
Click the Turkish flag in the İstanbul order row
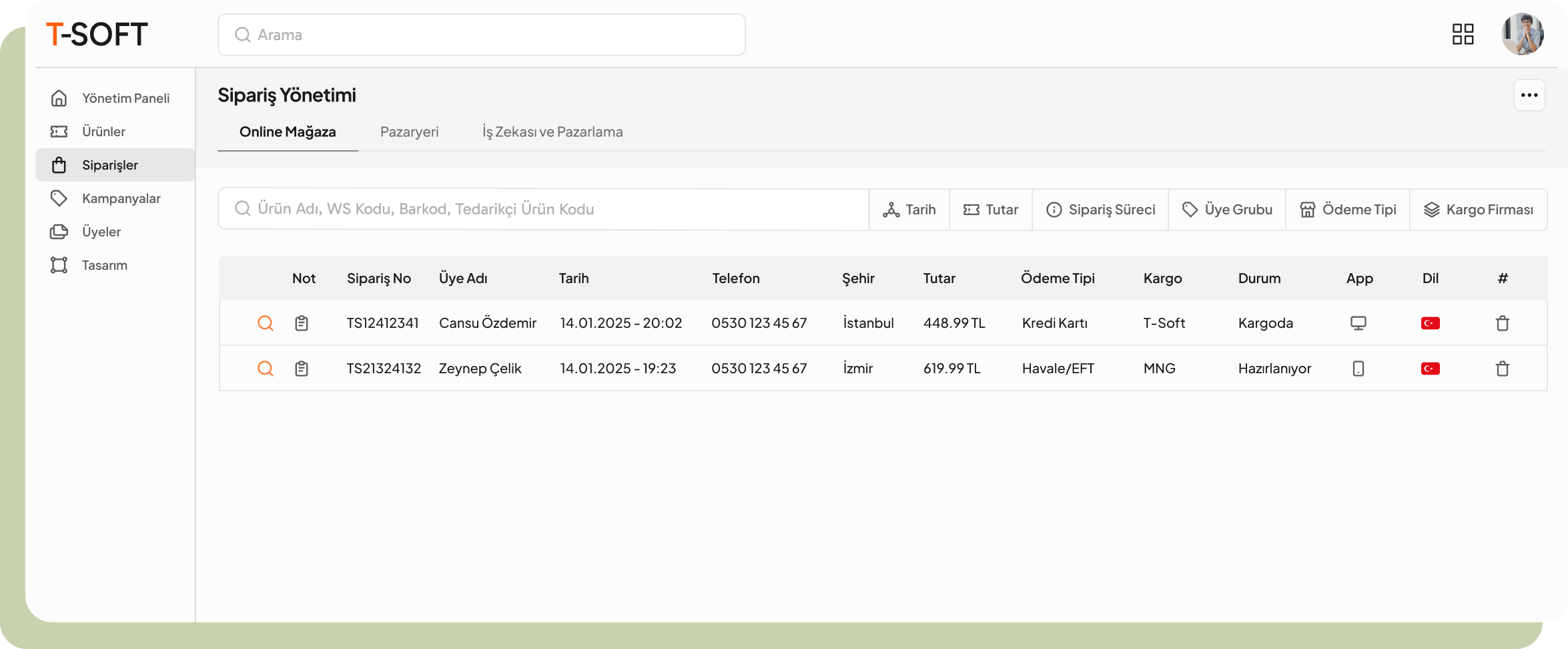[1430, 323]
